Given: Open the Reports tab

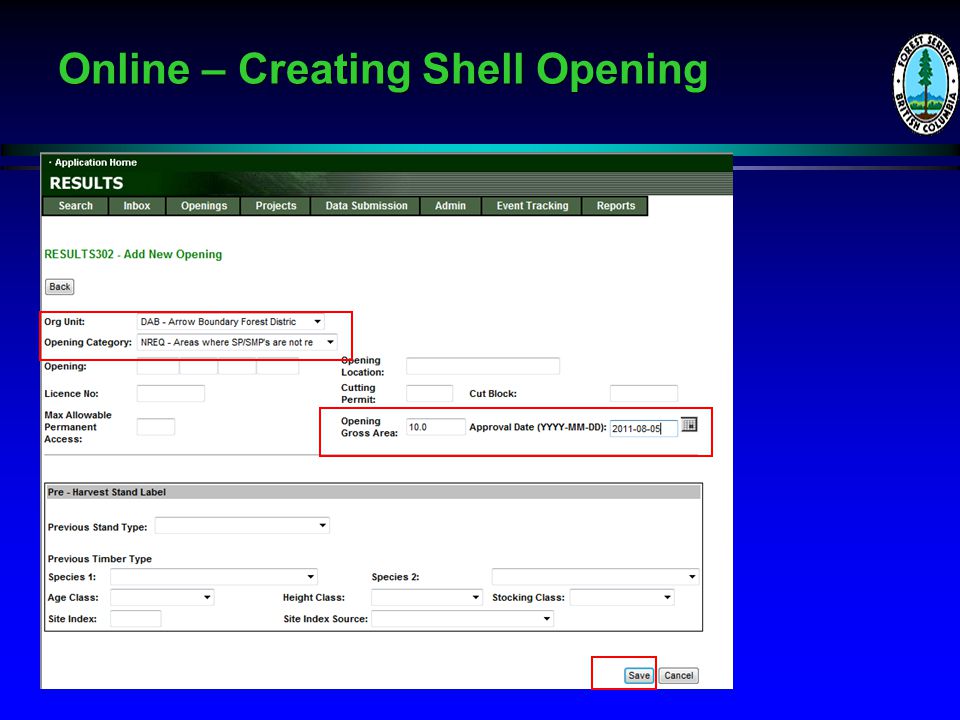Looking at the screenshot, I should (615, 206).
